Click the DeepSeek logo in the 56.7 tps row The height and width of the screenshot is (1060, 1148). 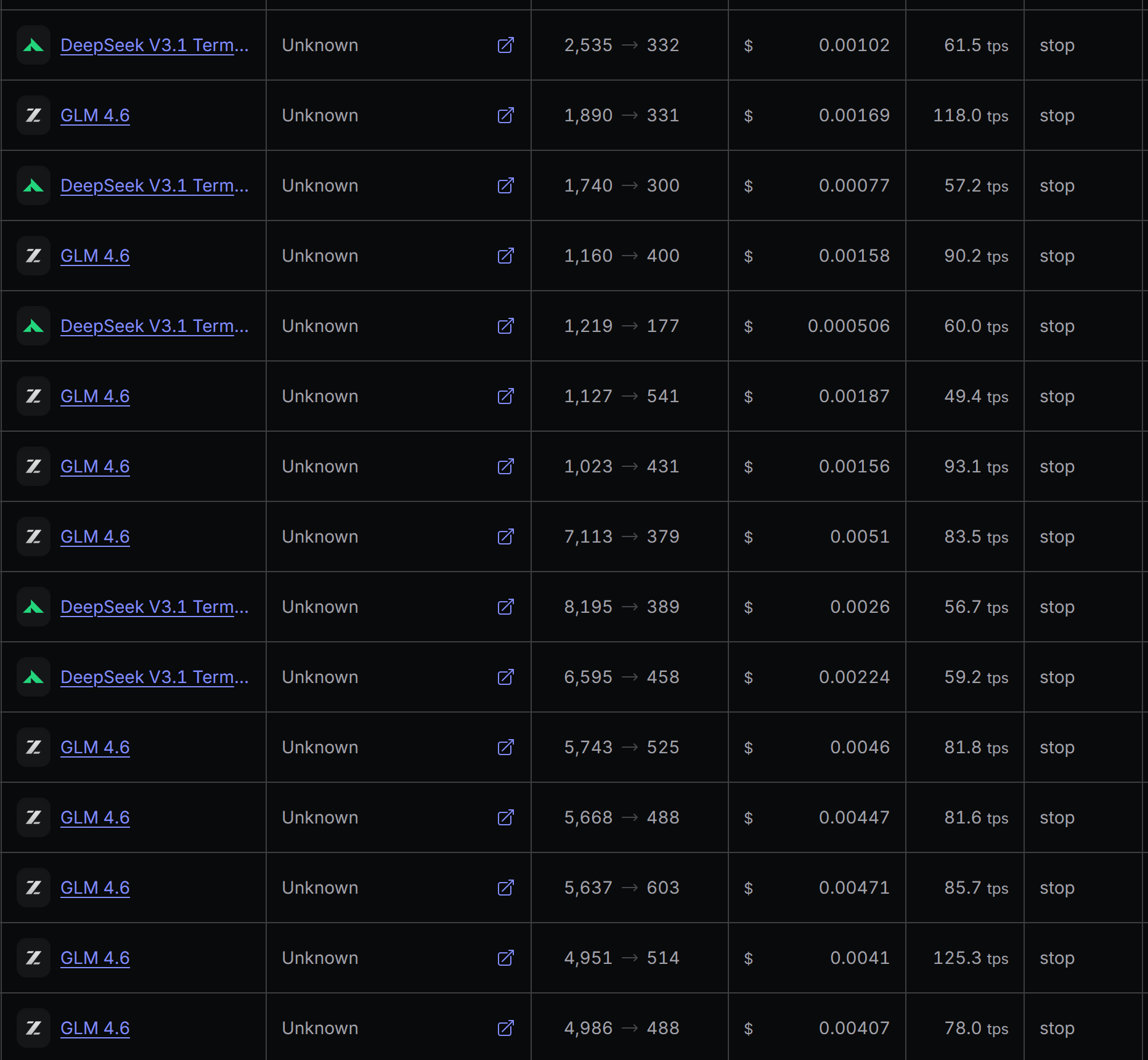coord(33,607)
